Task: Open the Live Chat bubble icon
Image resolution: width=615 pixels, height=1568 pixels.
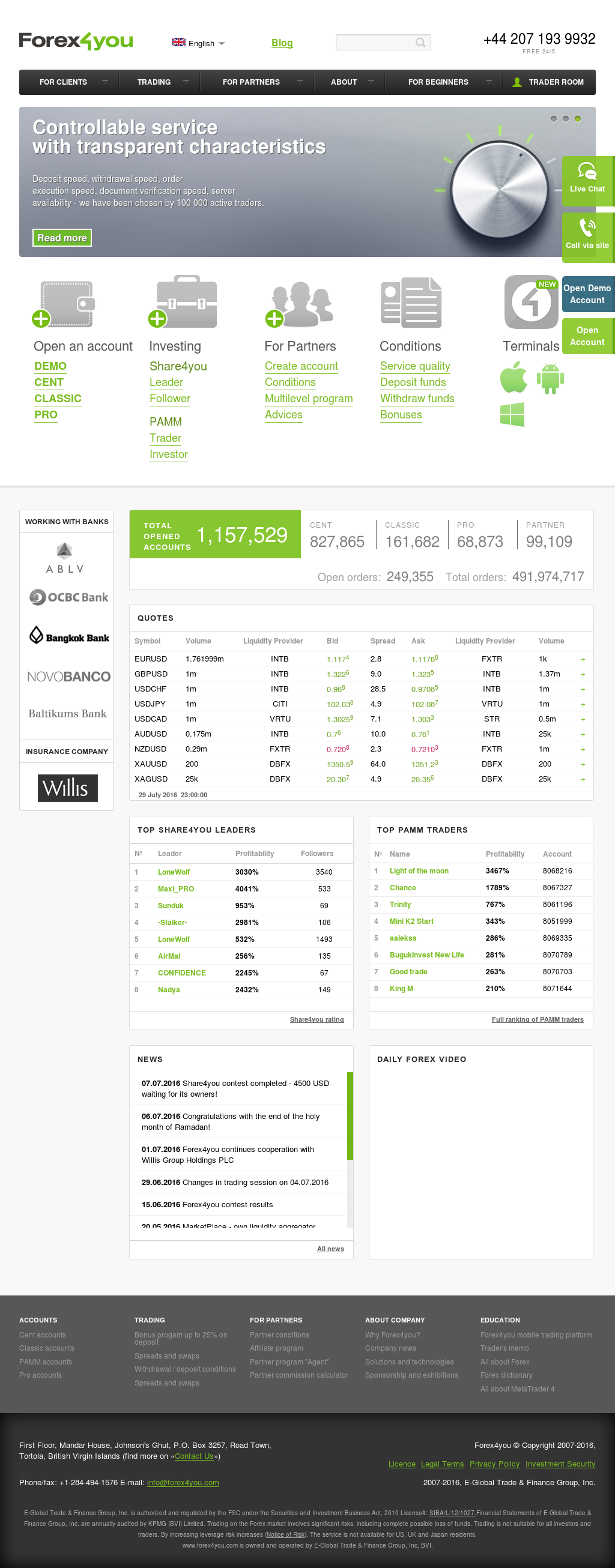Action: click(x=587, y=171)
